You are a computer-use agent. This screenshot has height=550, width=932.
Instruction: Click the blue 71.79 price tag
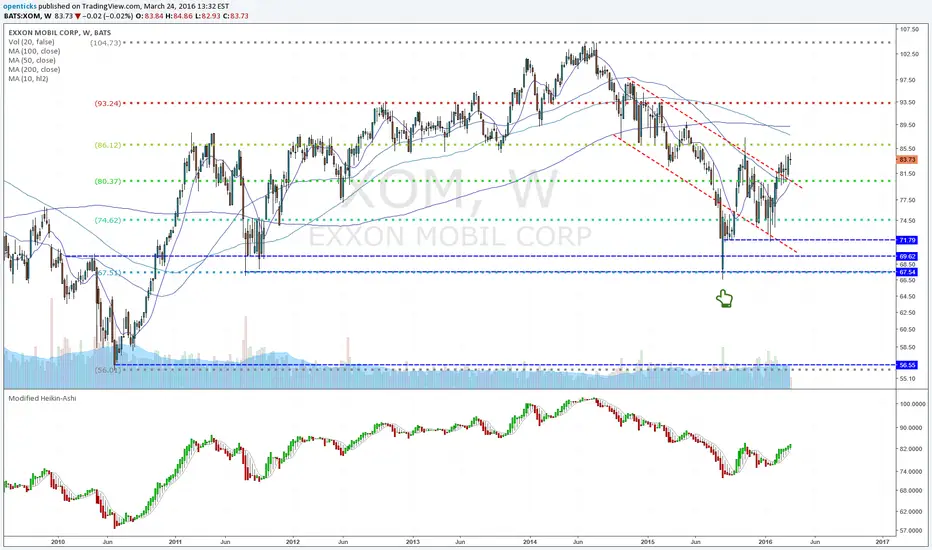pos(907,240)
